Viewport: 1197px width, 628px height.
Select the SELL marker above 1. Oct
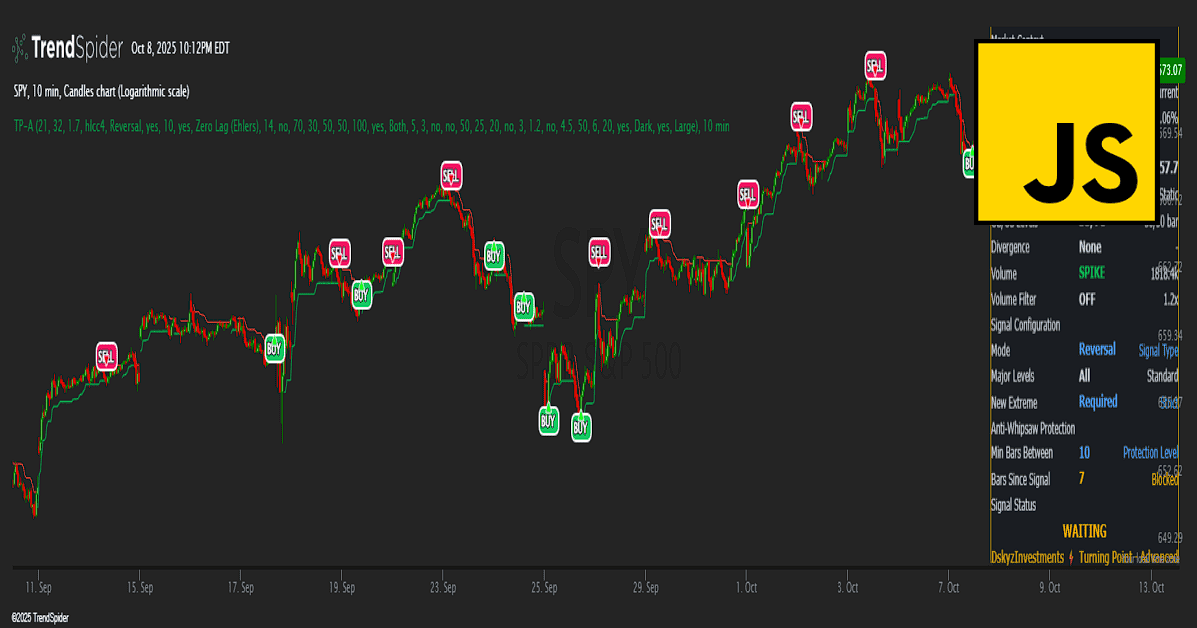point(747,195)
